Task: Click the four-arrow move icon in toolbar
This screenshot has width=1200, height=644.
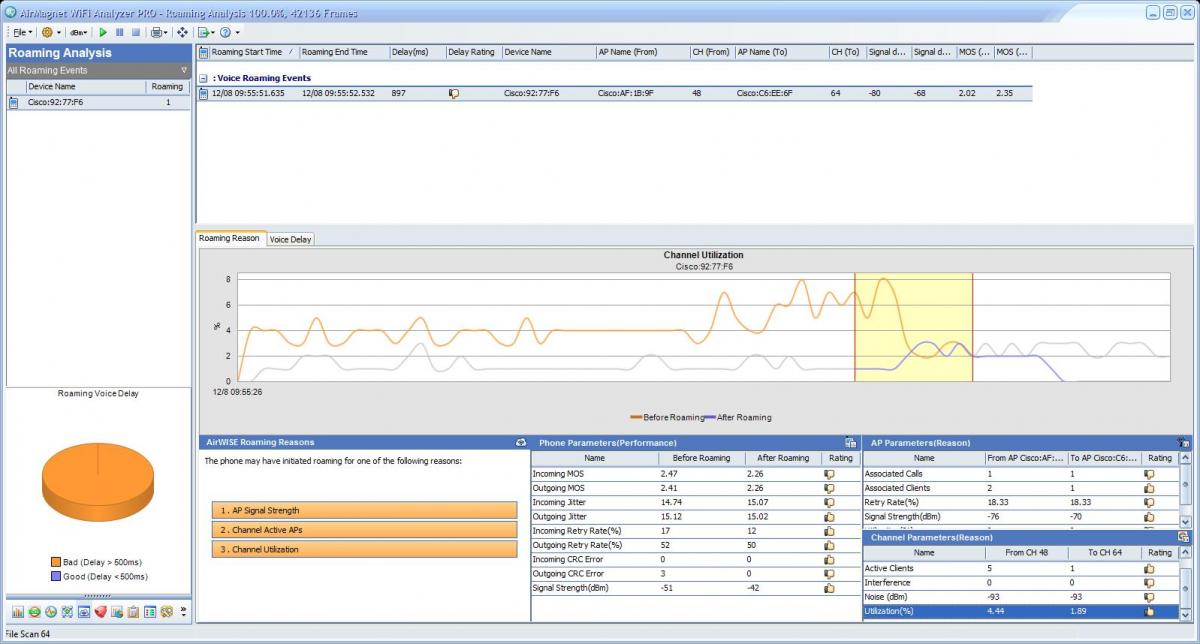Action: tap(182, 32)
